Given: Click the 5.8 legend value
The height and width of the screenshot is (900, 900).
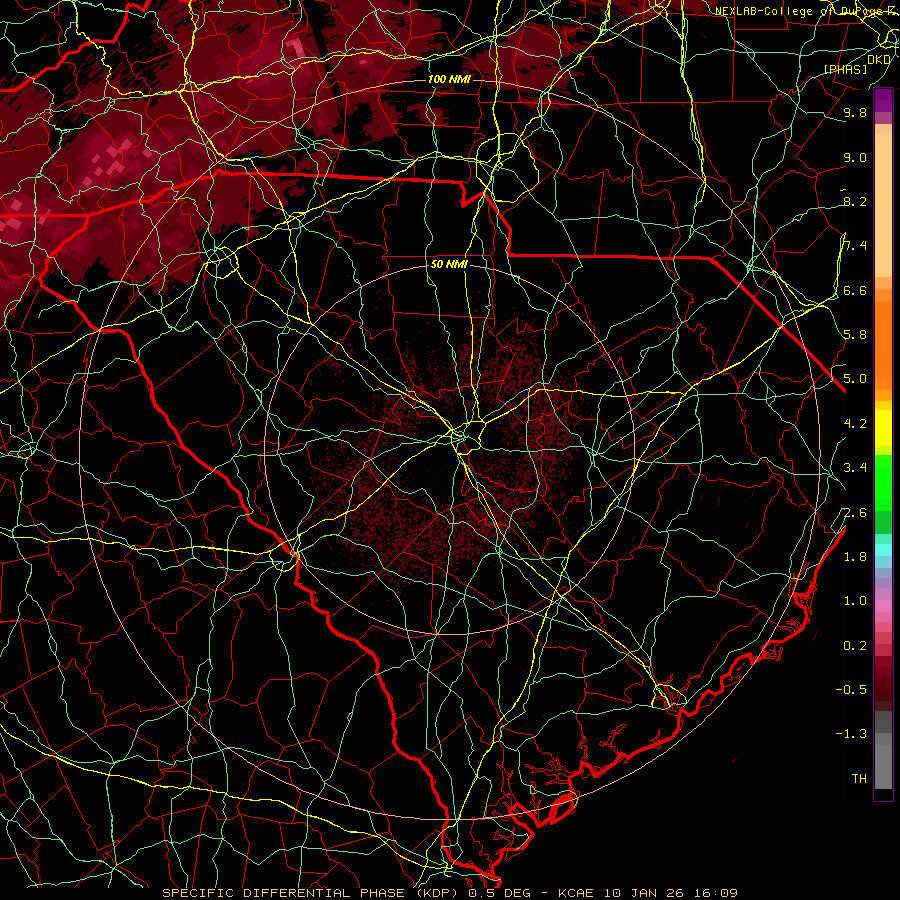Looking at the screenshot, I should coord(855,335).
